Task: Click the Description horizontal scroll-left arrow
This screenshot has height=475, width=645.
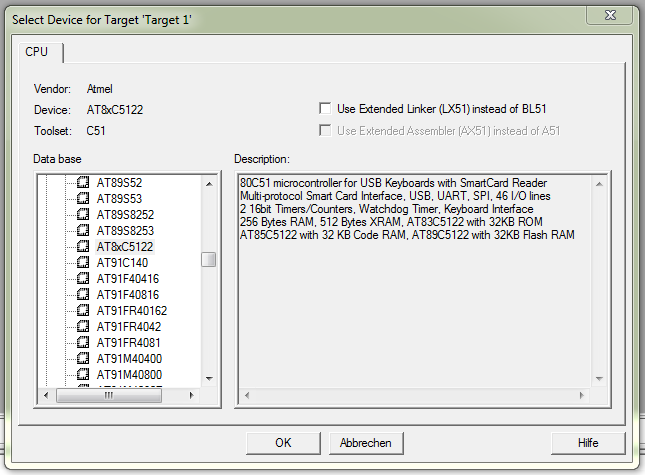Action: click(247, 395)
